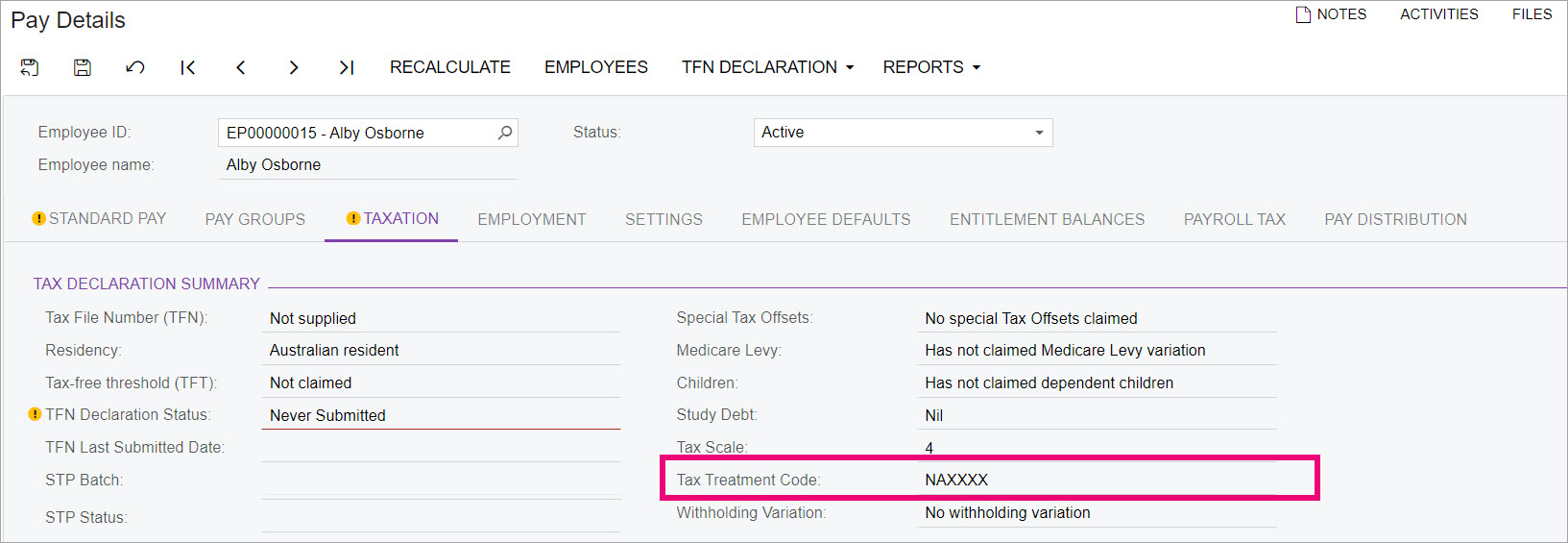Screen dimensions: 1568x543
Task: Click the TFN Declaration Status field
Action: coord(442,415)
